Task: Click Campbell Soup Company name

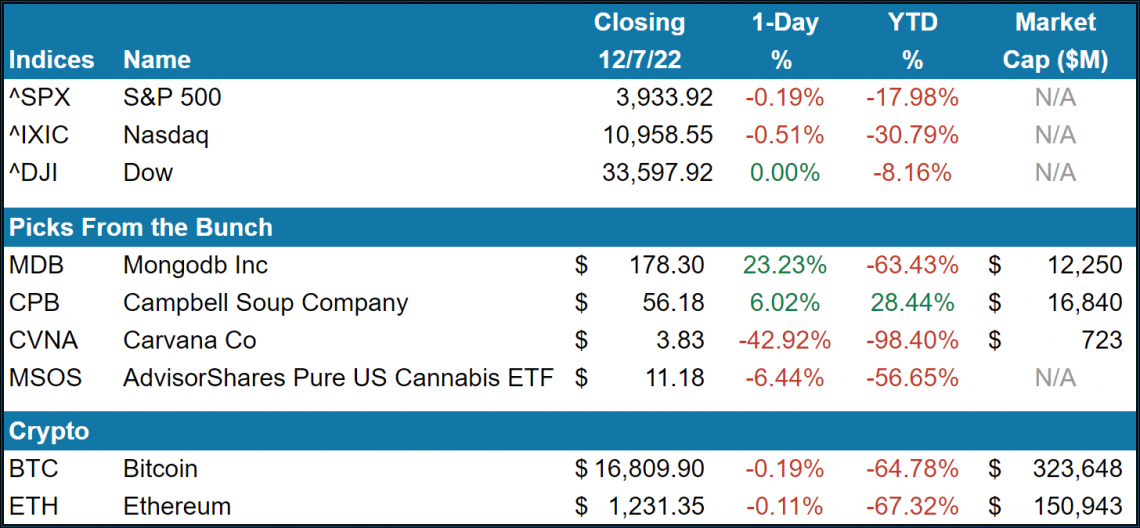Action: [265, 303]
